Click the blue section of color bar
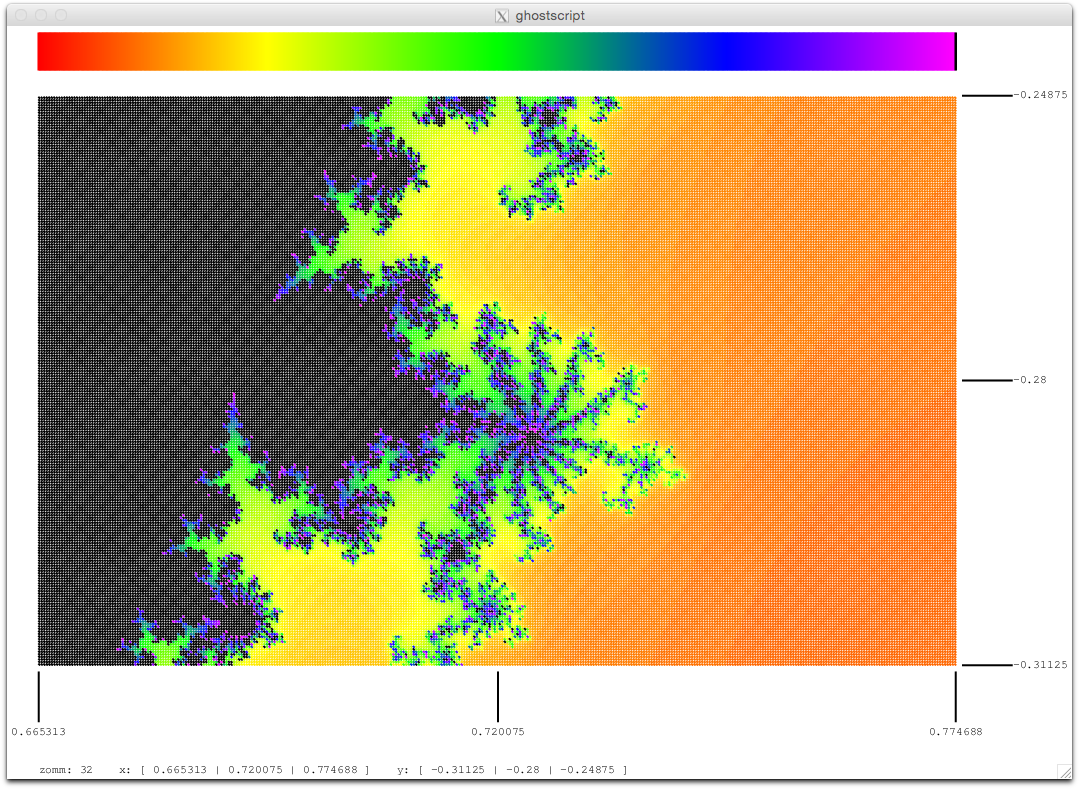Screen dimensions: 1079x789 tap(729, 52)
